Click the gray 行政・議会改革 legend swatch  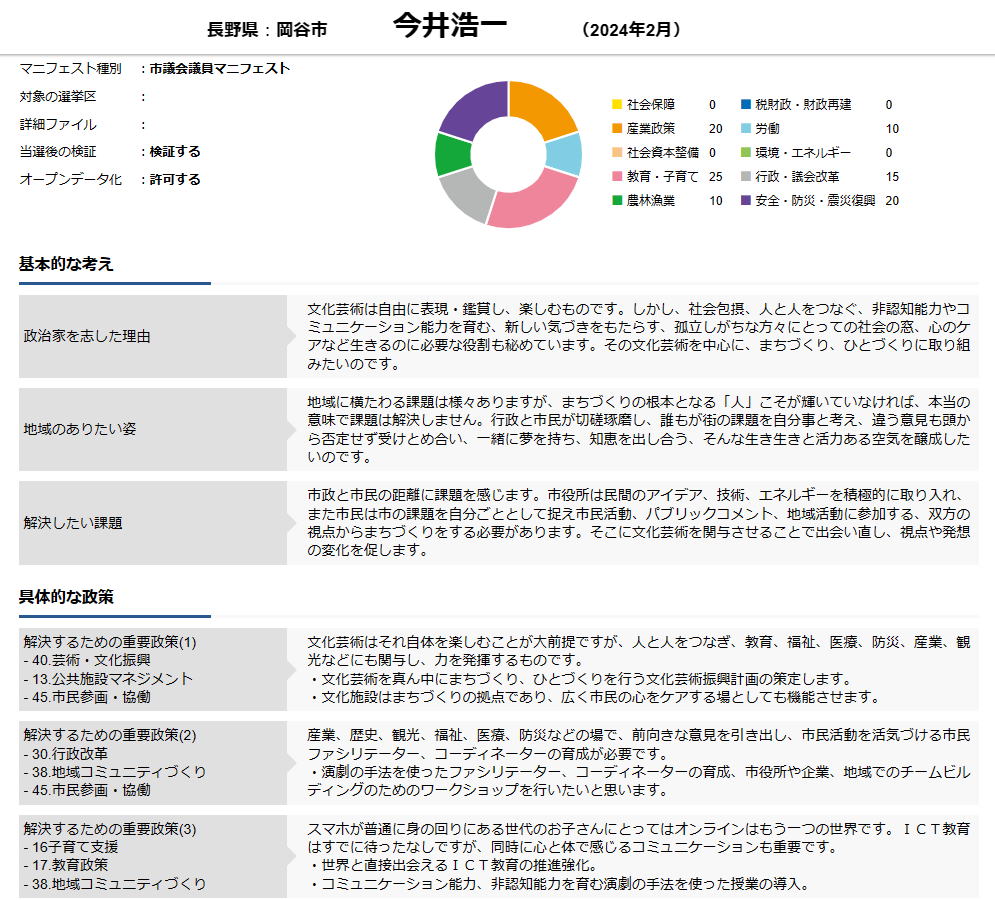point(746,177)
